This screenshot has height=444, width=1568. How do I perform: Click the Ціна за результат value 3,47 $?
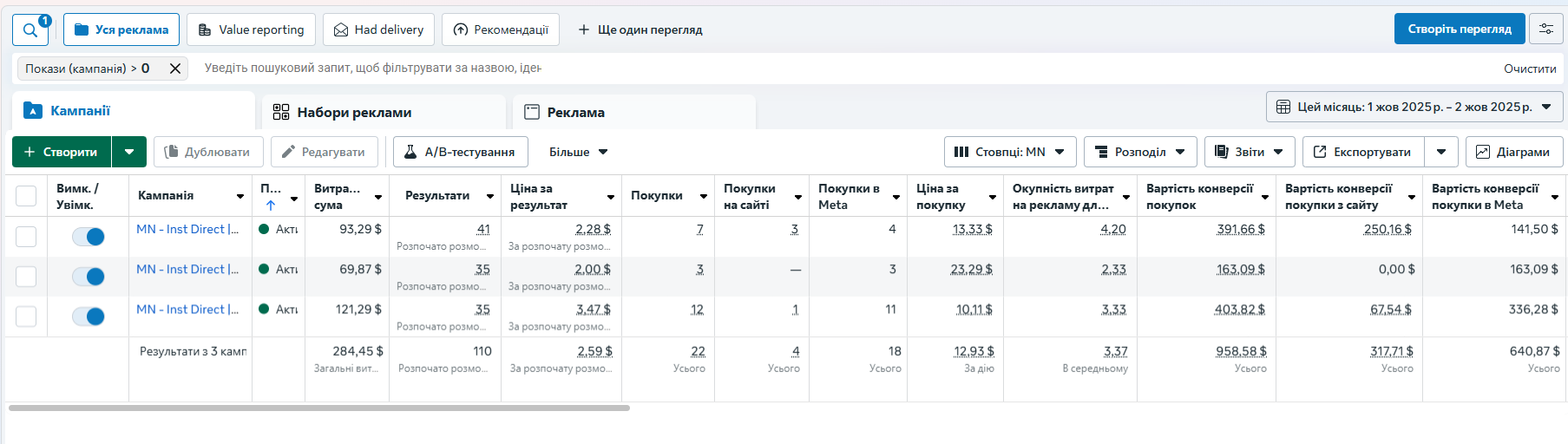pos(594,309)
